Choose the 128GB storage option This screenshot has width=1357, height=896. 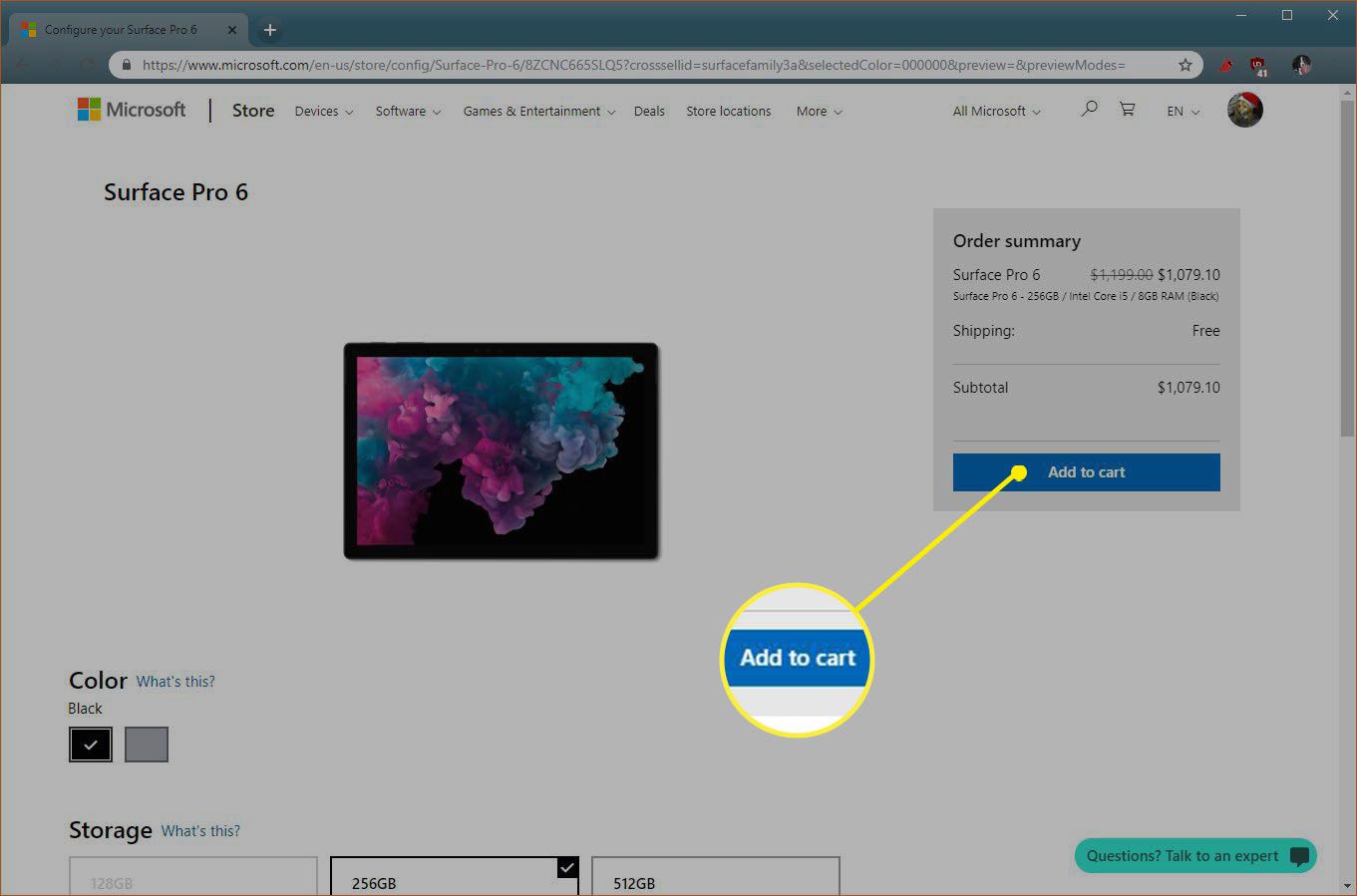[192, 877]
